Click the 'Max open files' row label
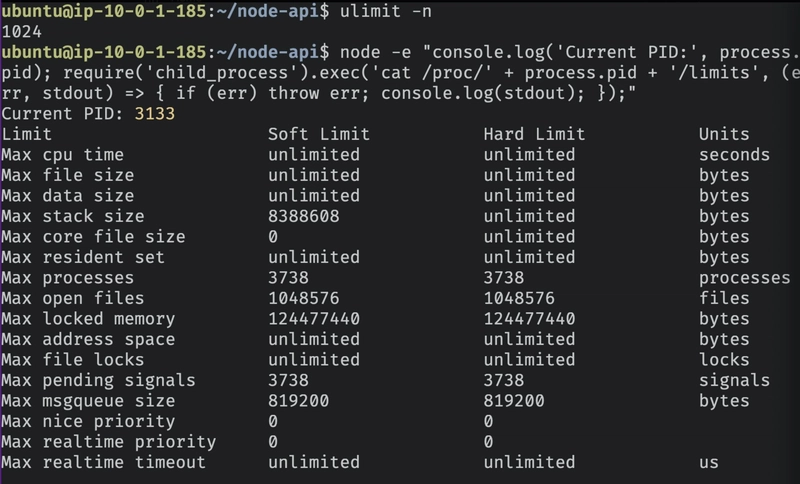 pos(73,298)
